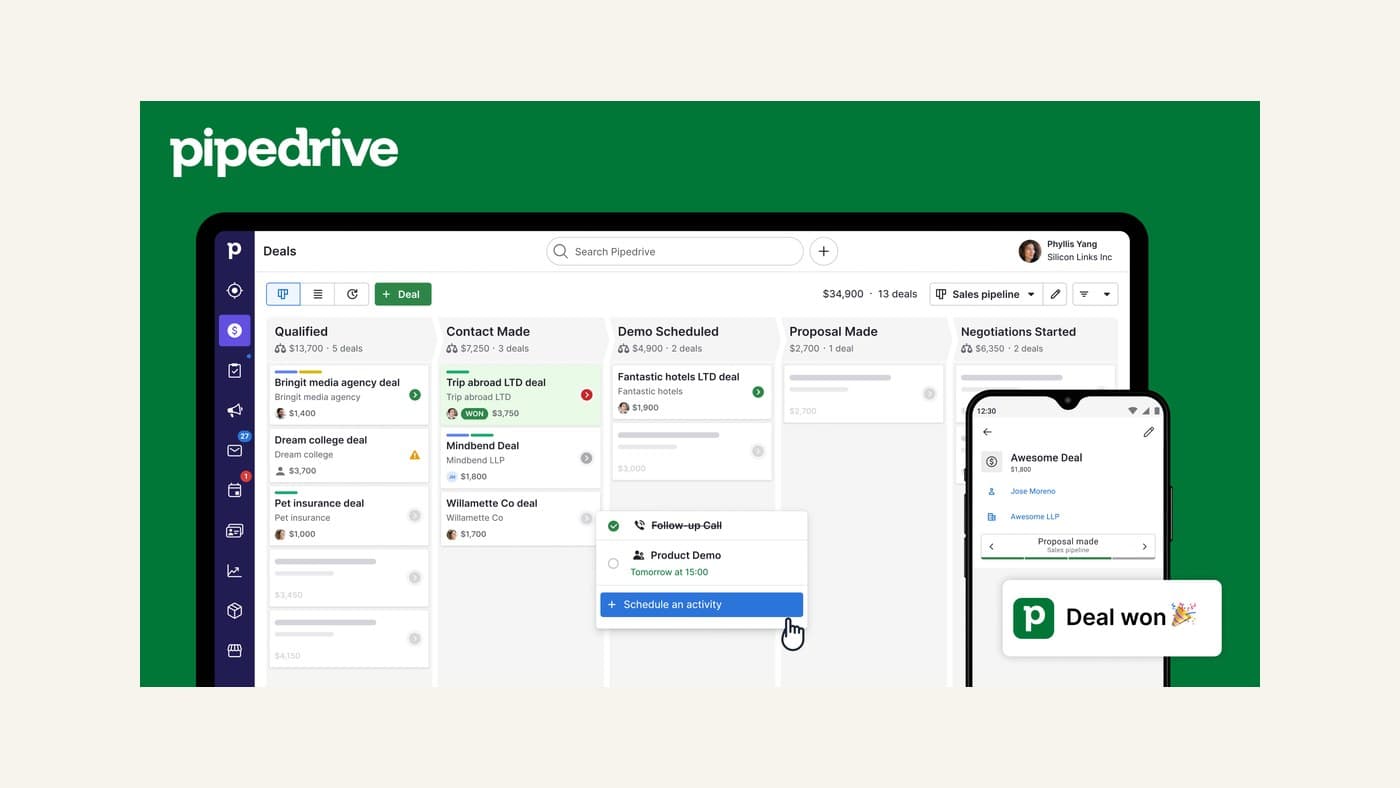Click the edit pipeline pencil icon

[x=1055, y=294]
